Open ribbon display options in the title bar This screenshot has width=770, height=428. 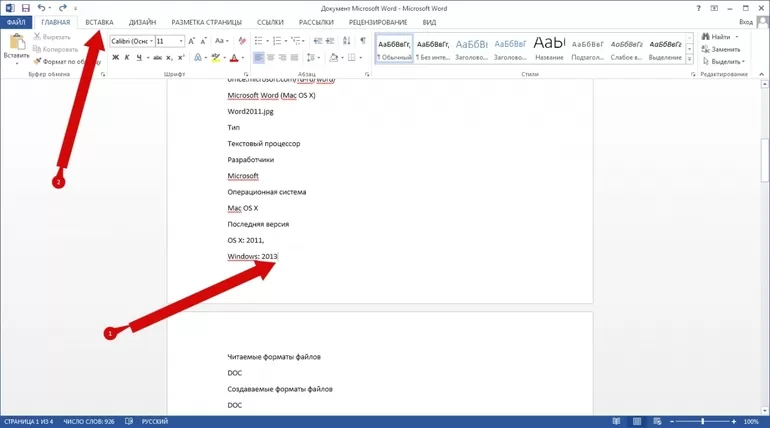[714, 8]
